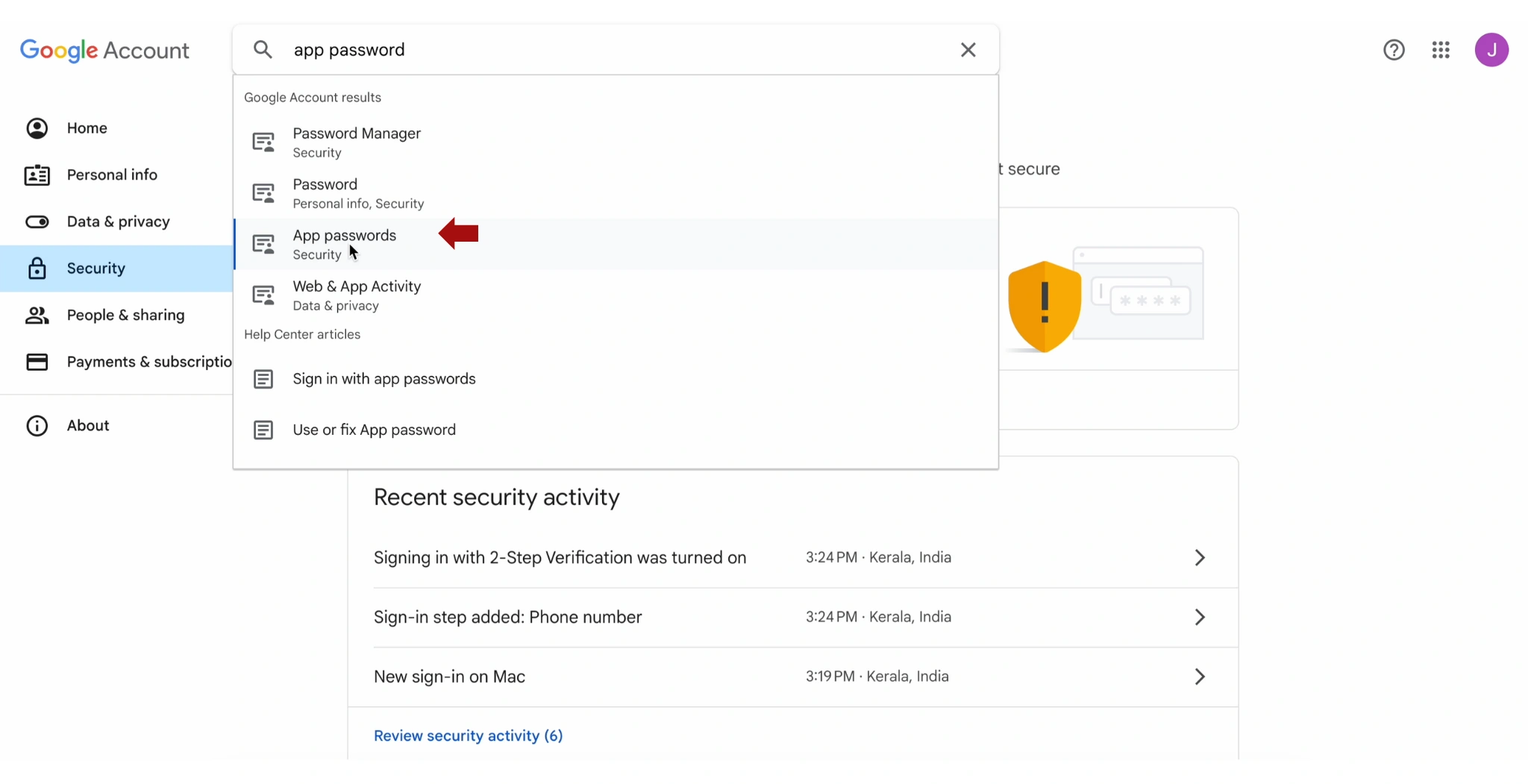The width and height of the screenshot is (1528, 784).
Task: Expand the 2-Step Verification activity chevron
Action: [x=1199, y=558]
